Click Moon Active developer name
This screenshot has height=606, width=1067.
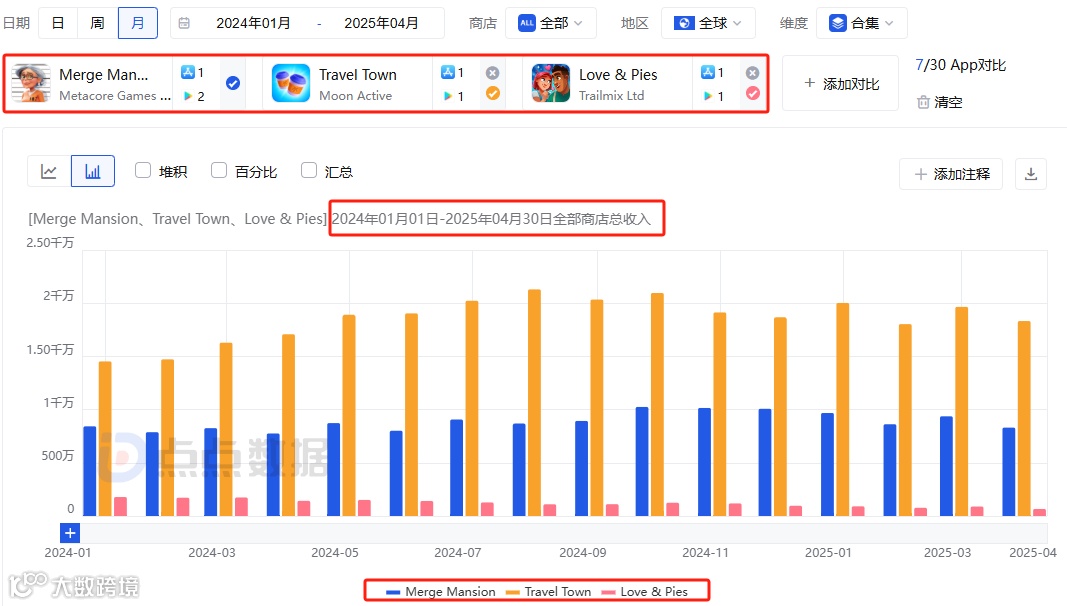pyautogui.click(x=355, y=96)
